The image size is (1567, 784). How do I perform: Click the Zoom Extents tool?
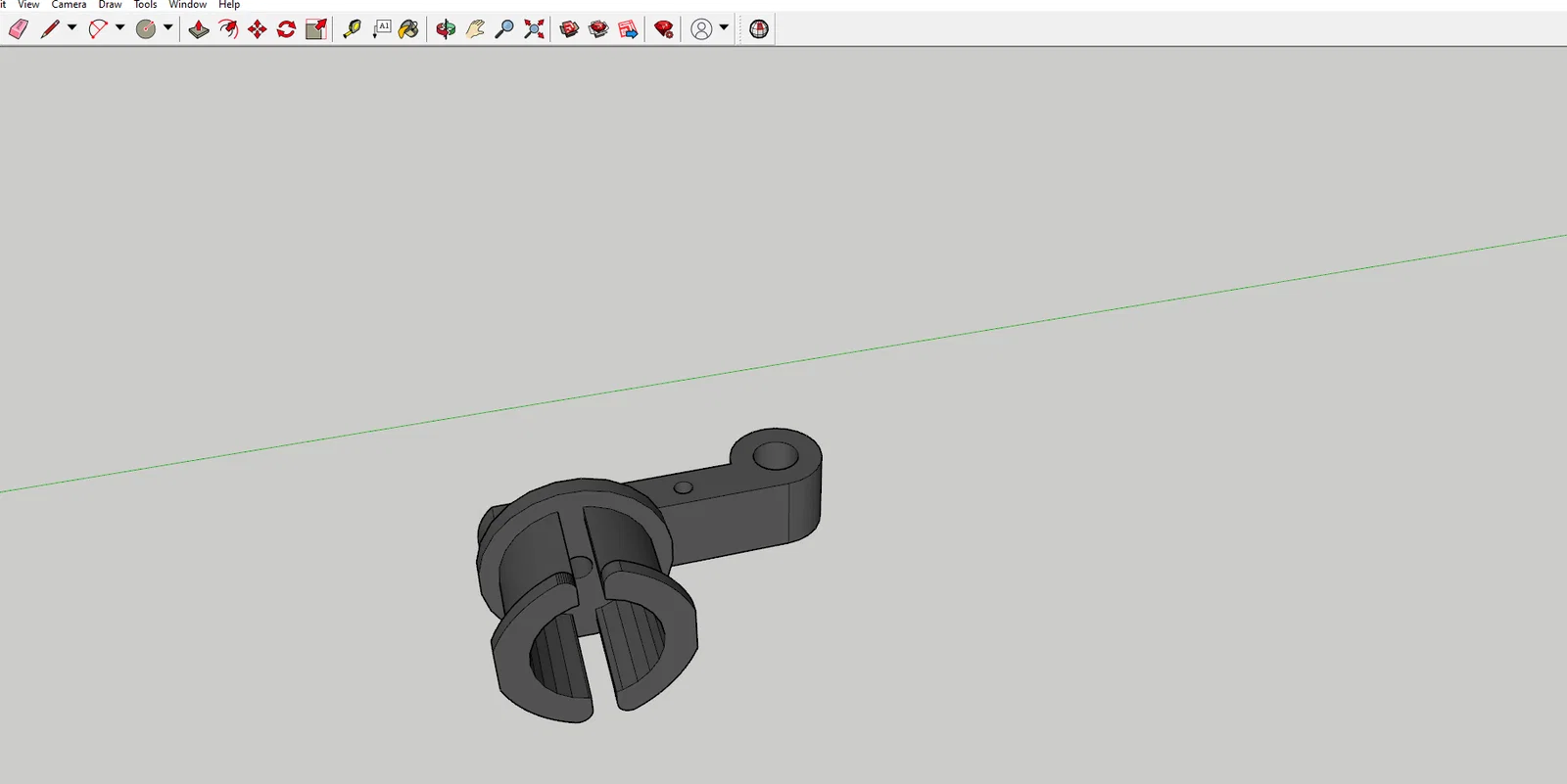click(x=534, y=29)
